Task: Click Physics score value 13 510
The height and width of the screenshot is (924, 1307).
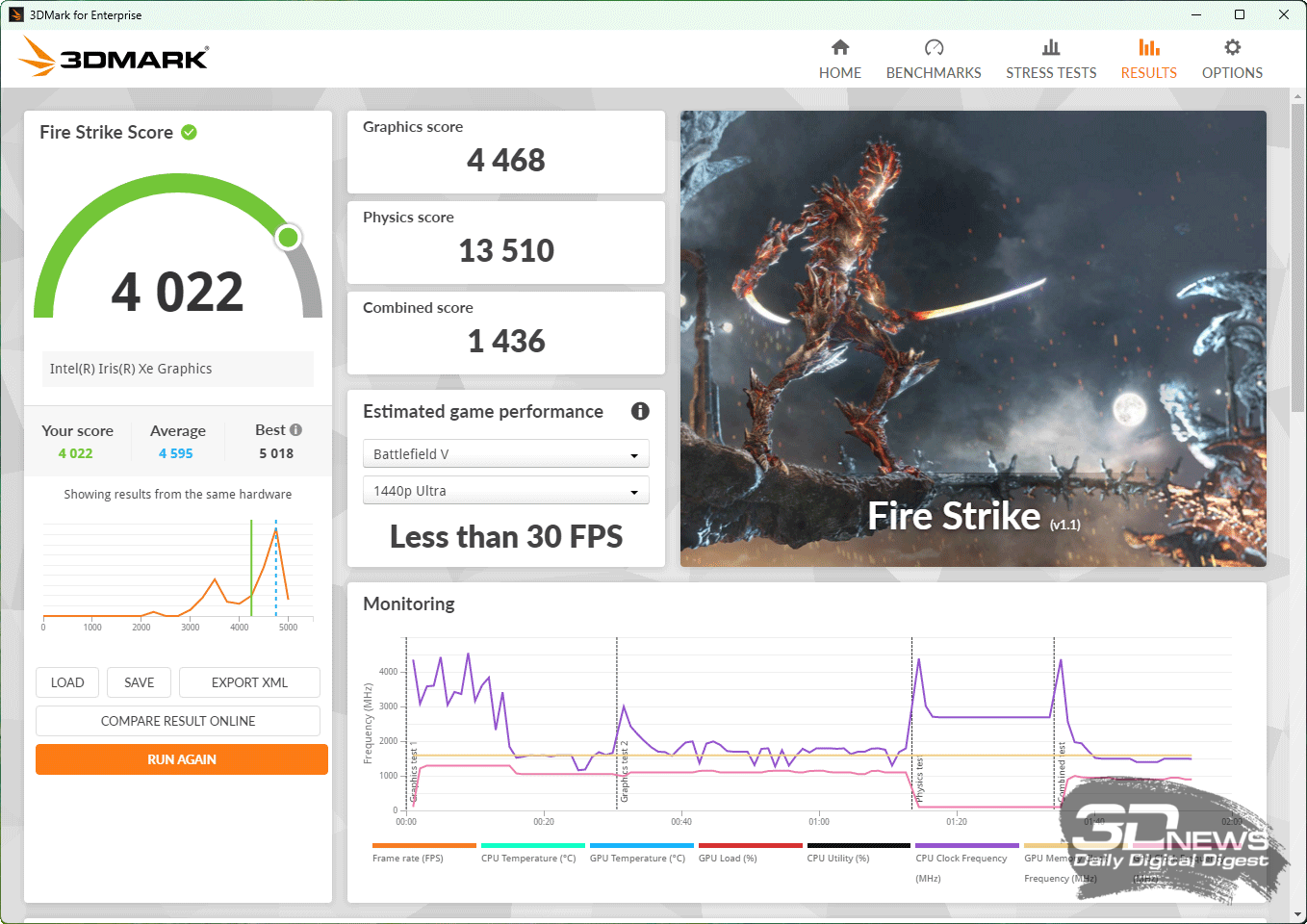Action: pos(506,250)
